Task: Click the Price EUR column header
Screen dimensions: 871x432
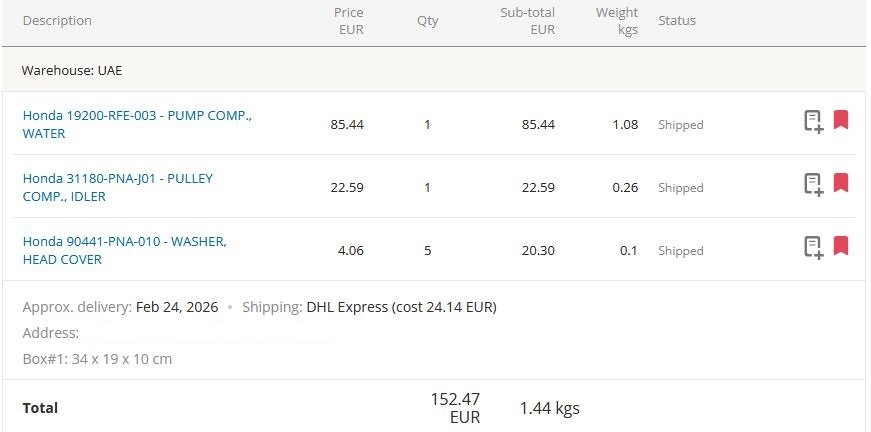Action: 349,21
